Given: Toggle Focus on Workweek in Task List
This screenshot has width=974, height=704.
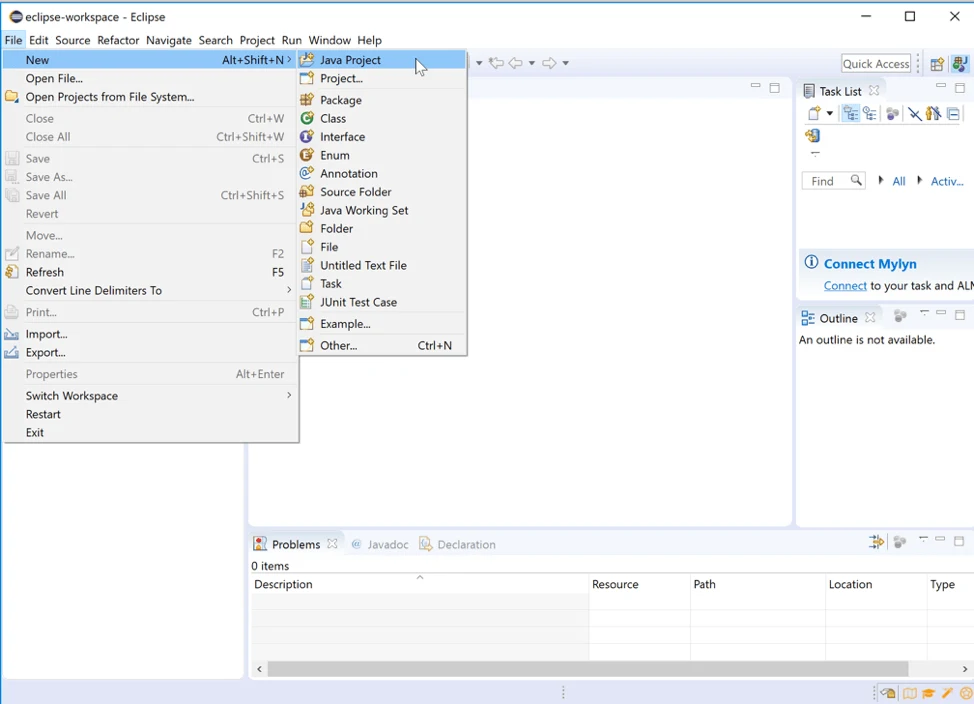Looking at the screenshot, I should tap(892, 113).
